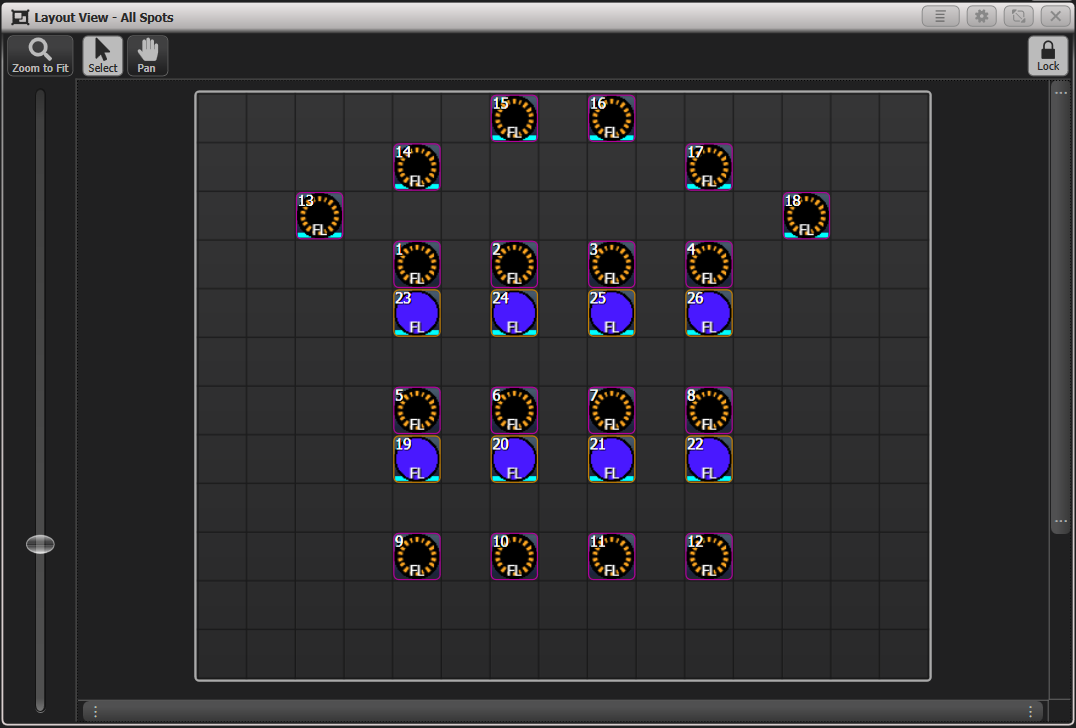The image size is (1076, 728).
Task: Open the Layout View settings gear
Action: point(981,16)
